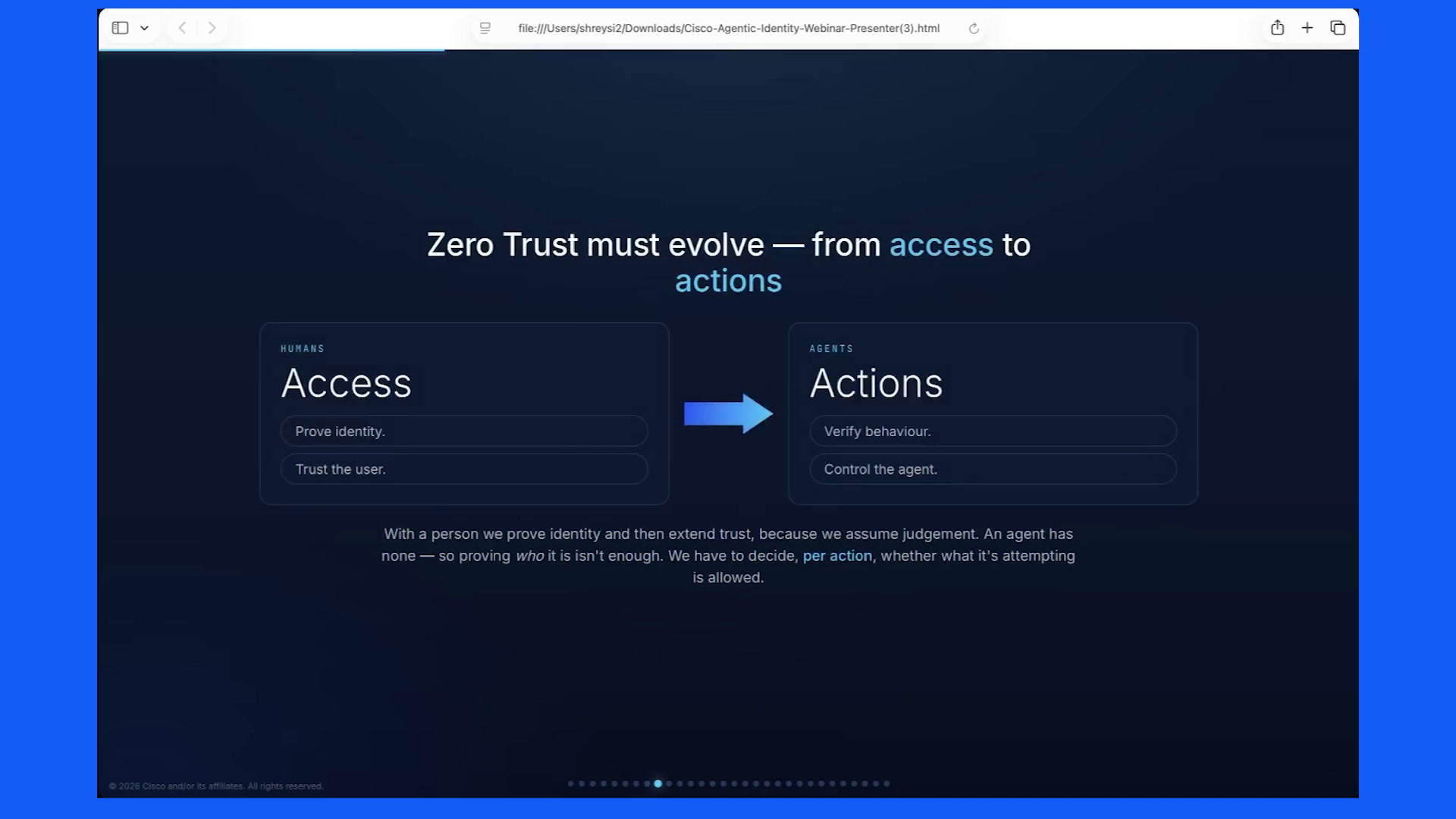Show the tab overview icon
Viewport: 1456px width, 819px height.
click(1338, 28)
